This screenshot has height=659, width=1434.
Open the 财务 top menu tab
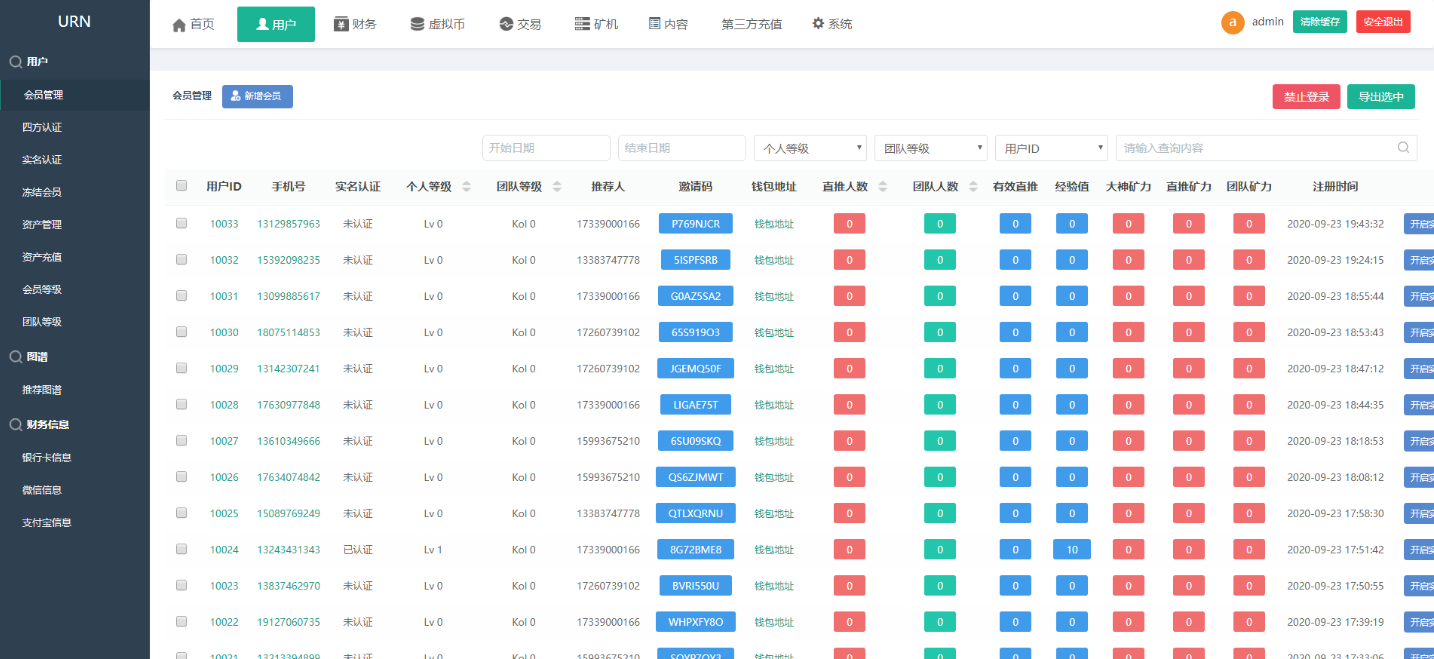(x=355, y=24)
